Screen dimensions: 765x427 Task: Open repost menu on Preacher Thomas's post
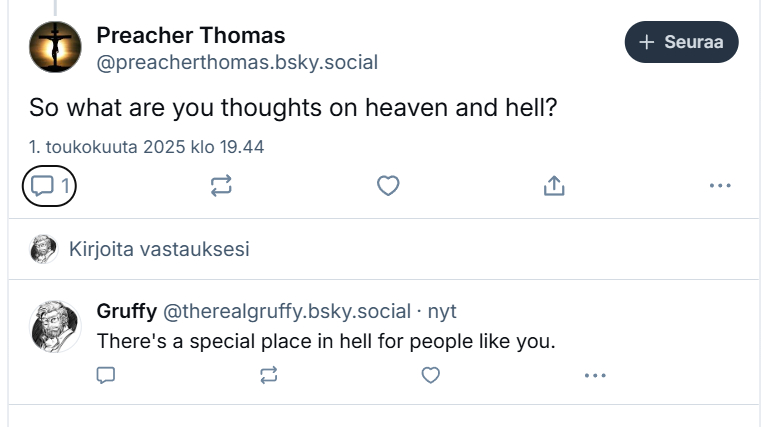[x=221, y=185]
